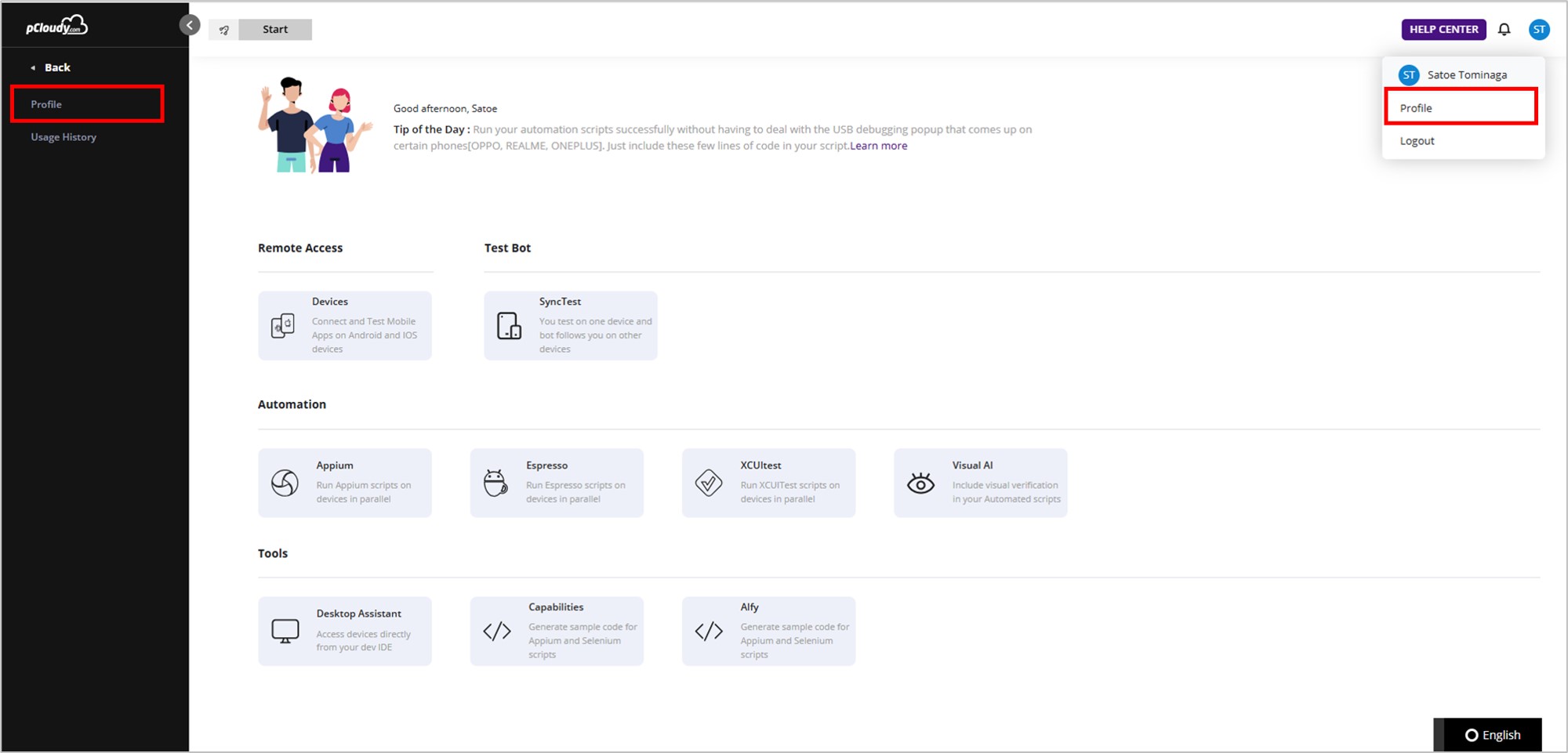Screen dimensions: 1568x753
Task: Click the ST avatar beside Satoe Tominaga
Action: (1409, 75)
